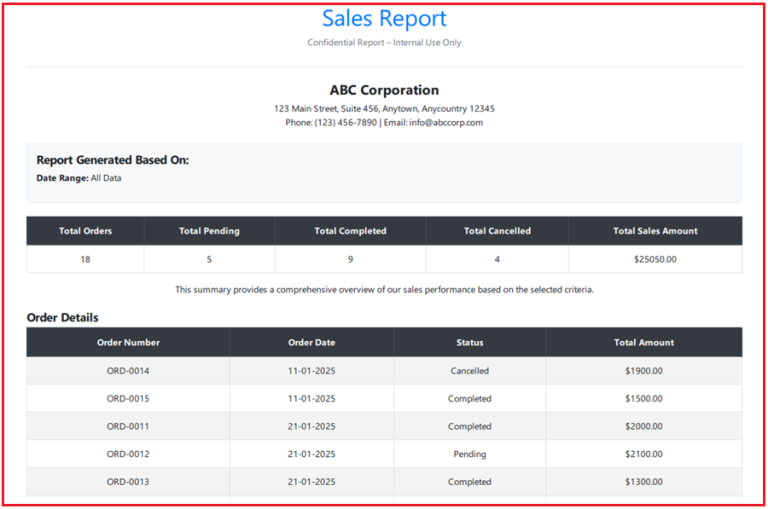Click order number ORD-0013

point(128,482)
